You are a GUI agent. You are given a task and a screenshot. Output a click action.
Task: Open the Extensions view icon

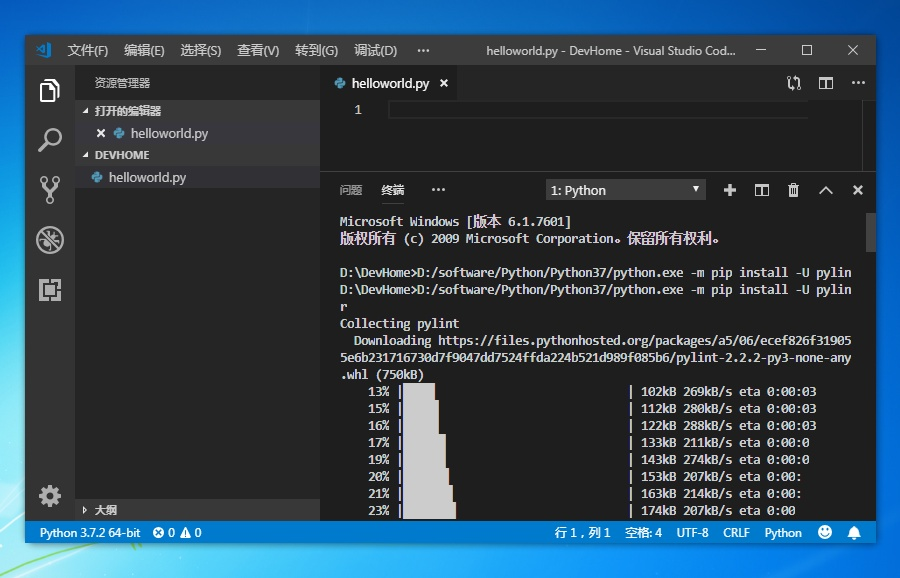click(50, 290)
